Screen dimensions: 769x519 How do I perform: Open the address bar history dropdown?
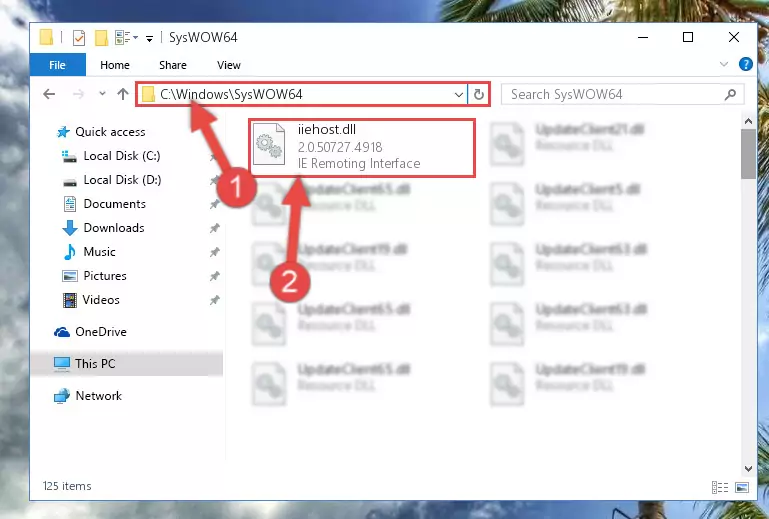coord(459,94)
